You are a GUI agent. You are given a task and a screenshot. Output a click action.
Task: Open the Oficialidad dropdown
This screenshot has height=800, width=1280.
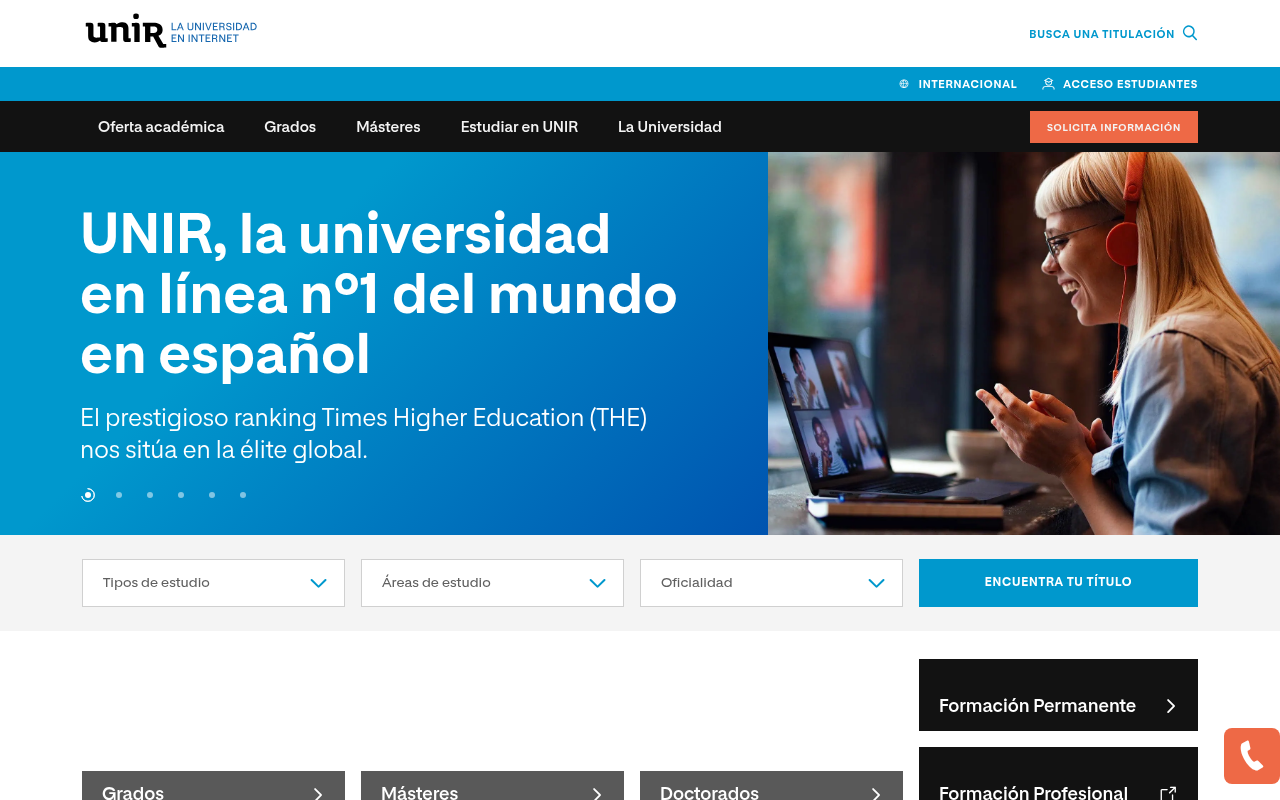tap(771, 583)
